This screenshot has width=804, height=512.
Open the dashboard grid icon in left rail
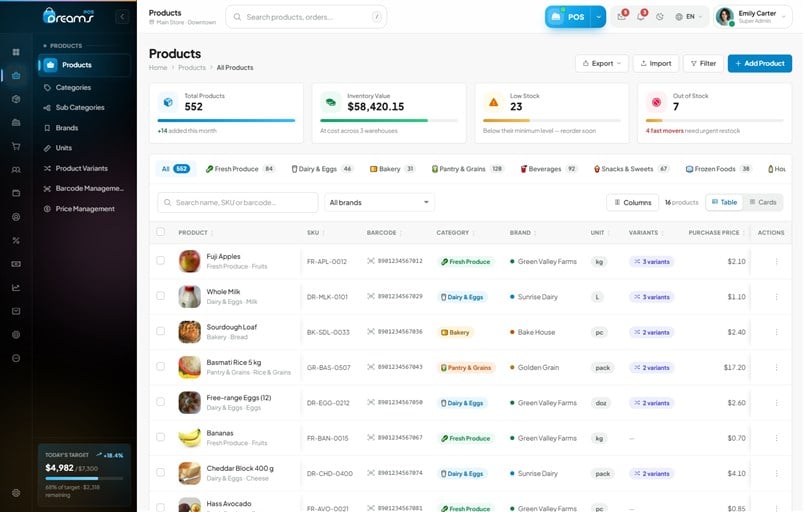tap(16, 52)
